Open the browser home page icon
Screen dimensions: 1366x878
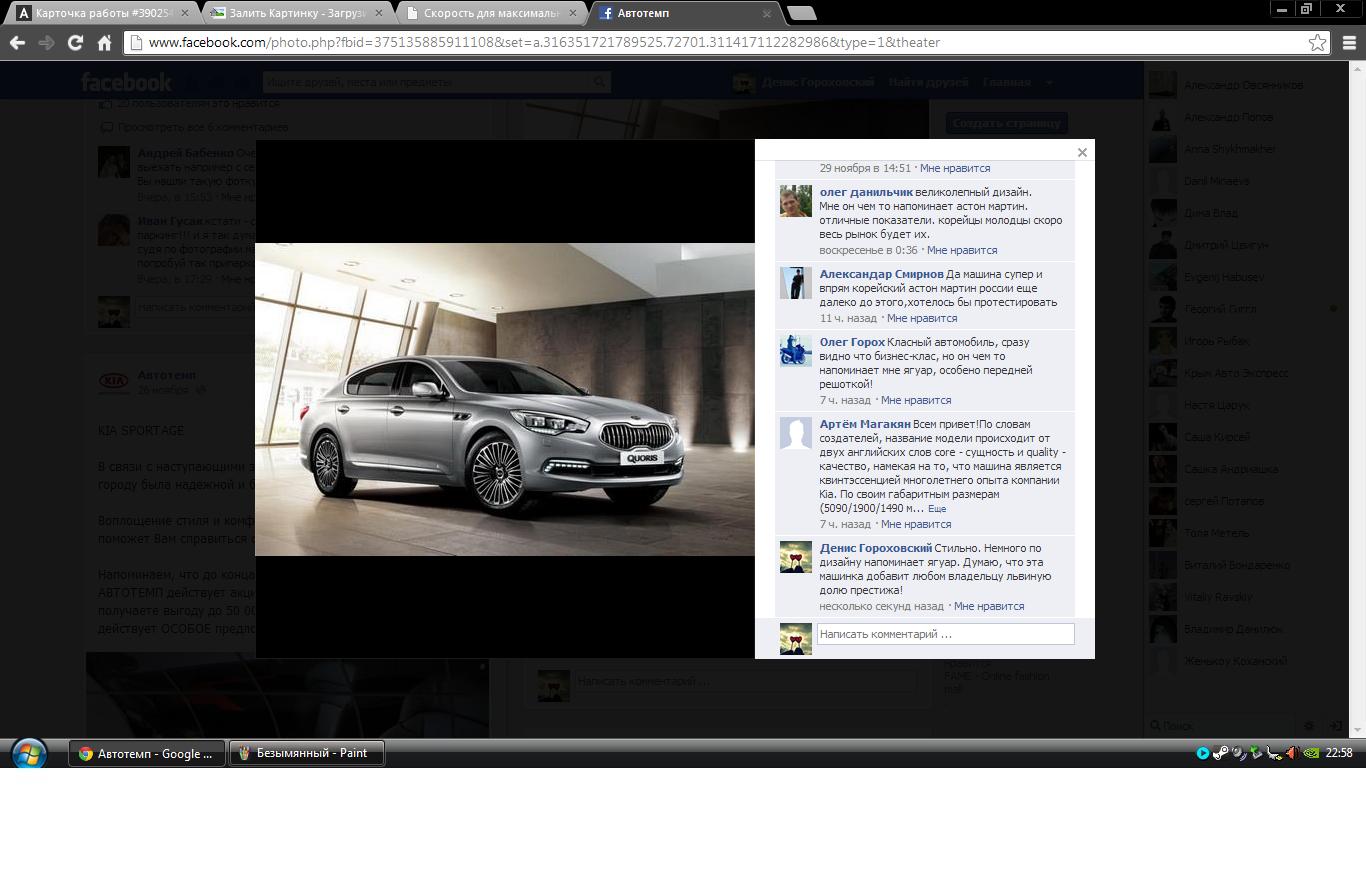point(104,42)
